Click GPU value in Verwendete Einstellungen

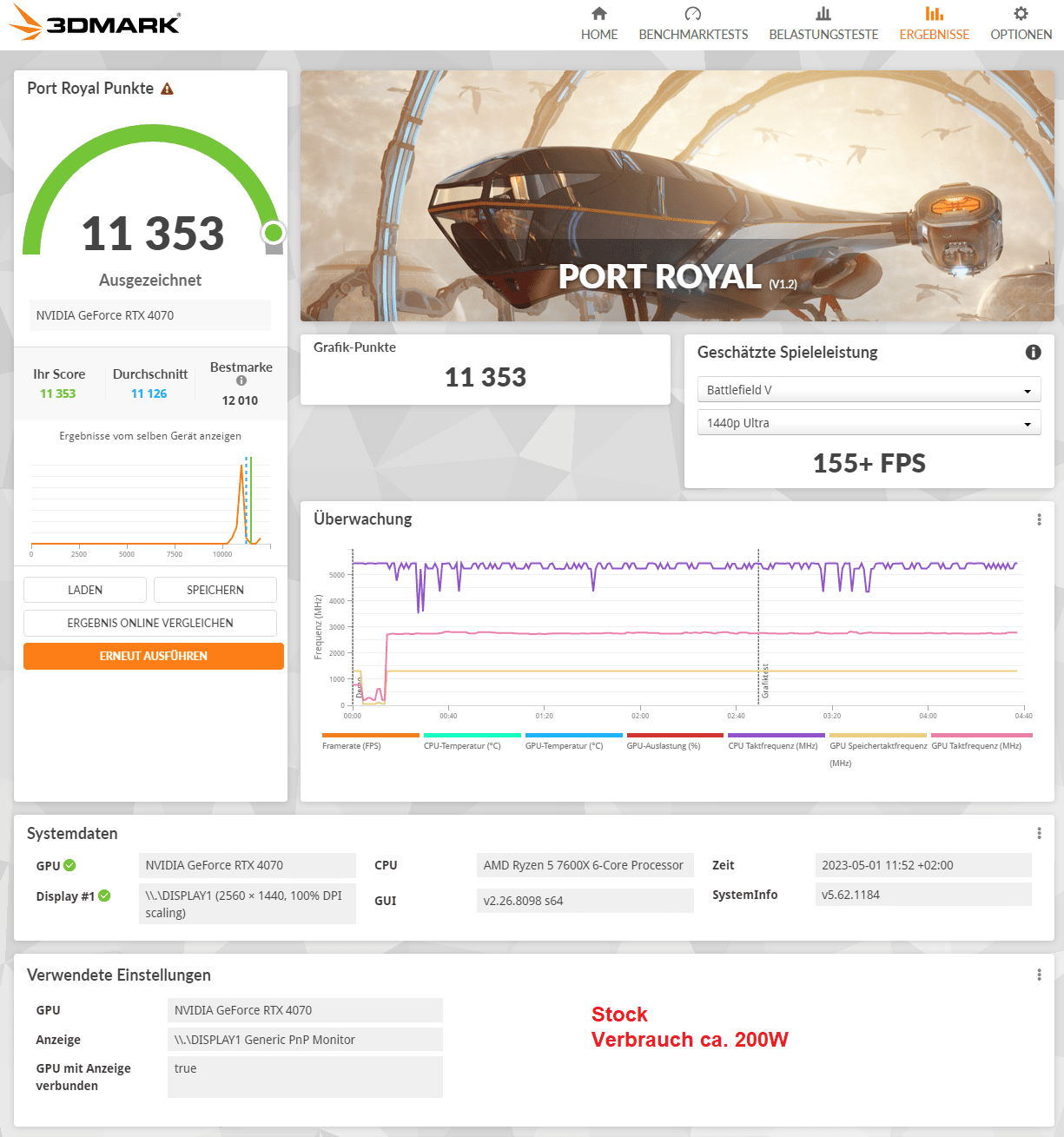305,1010
